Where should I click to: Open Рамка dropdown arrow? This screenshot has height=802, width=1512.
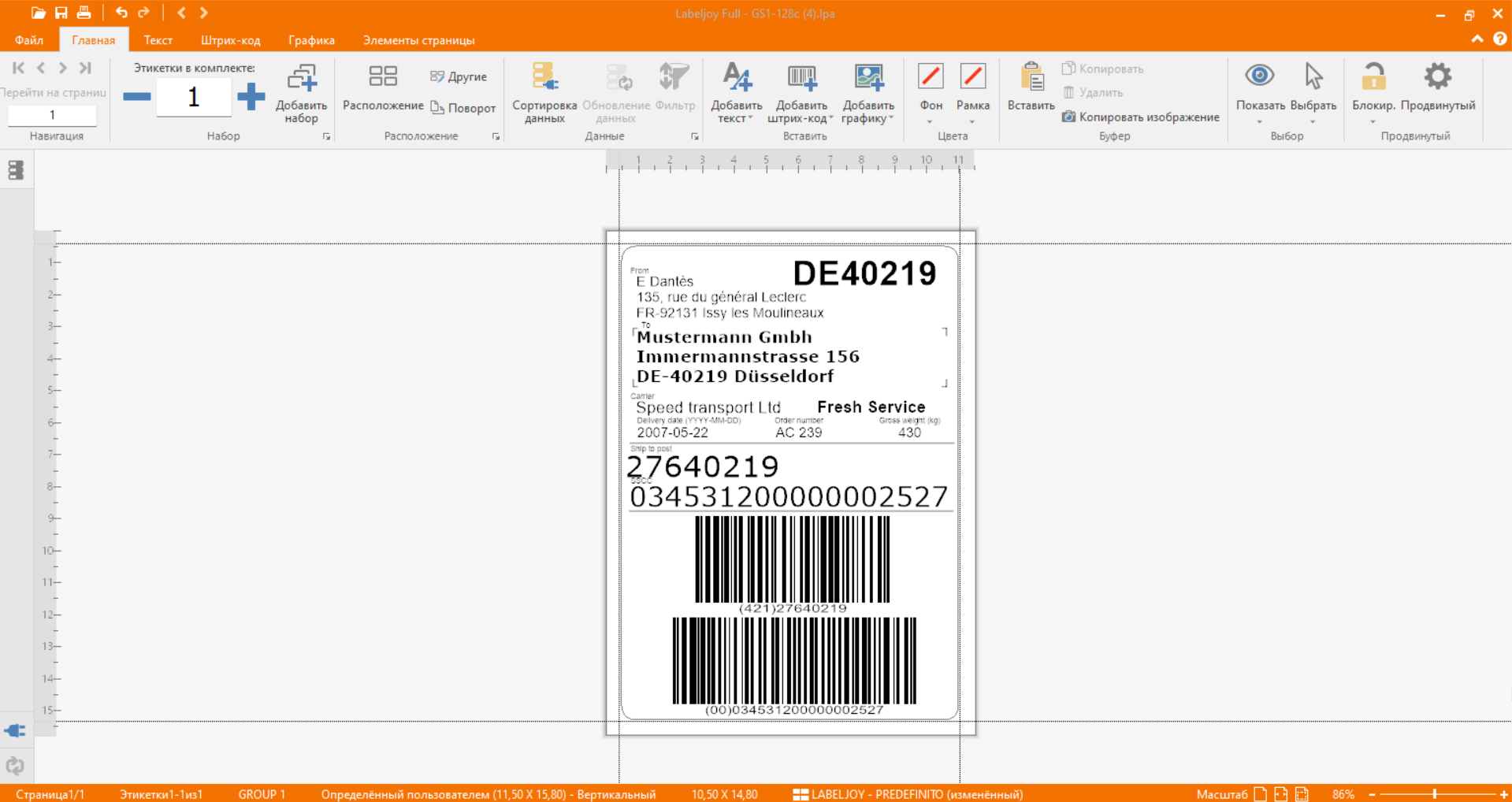coord(972,122)
